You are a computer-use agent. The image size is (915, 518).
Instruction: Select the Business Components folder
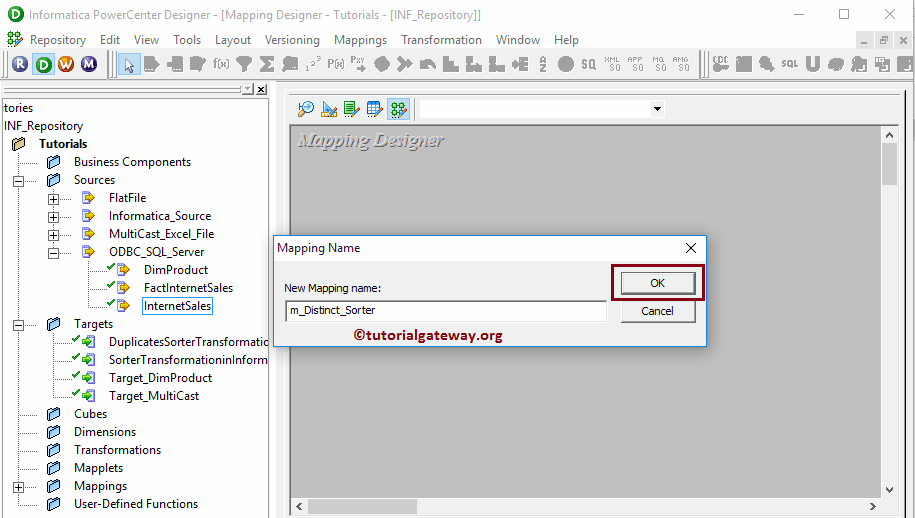132,162
